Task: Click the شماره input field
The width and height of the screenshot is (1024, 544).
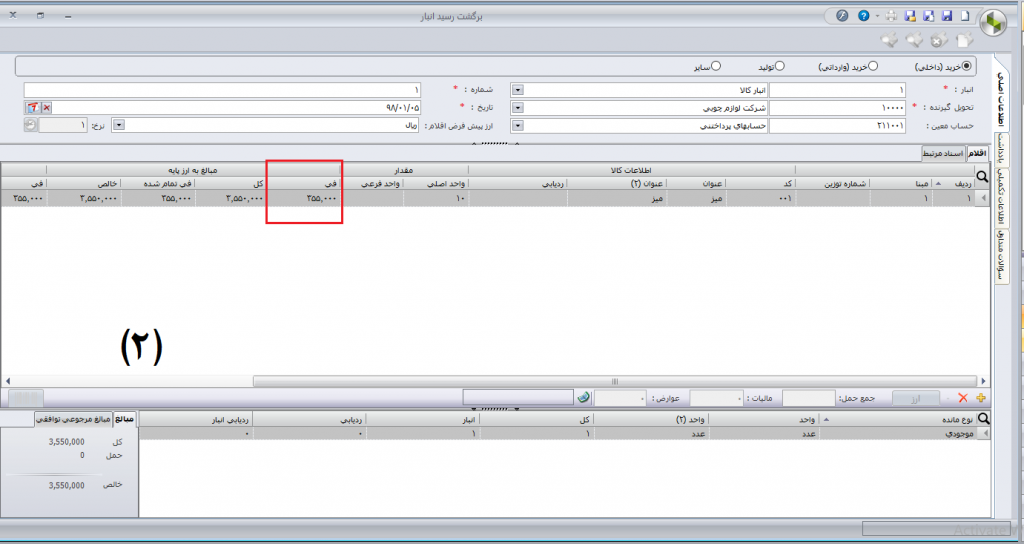Action: click(222, 90)
